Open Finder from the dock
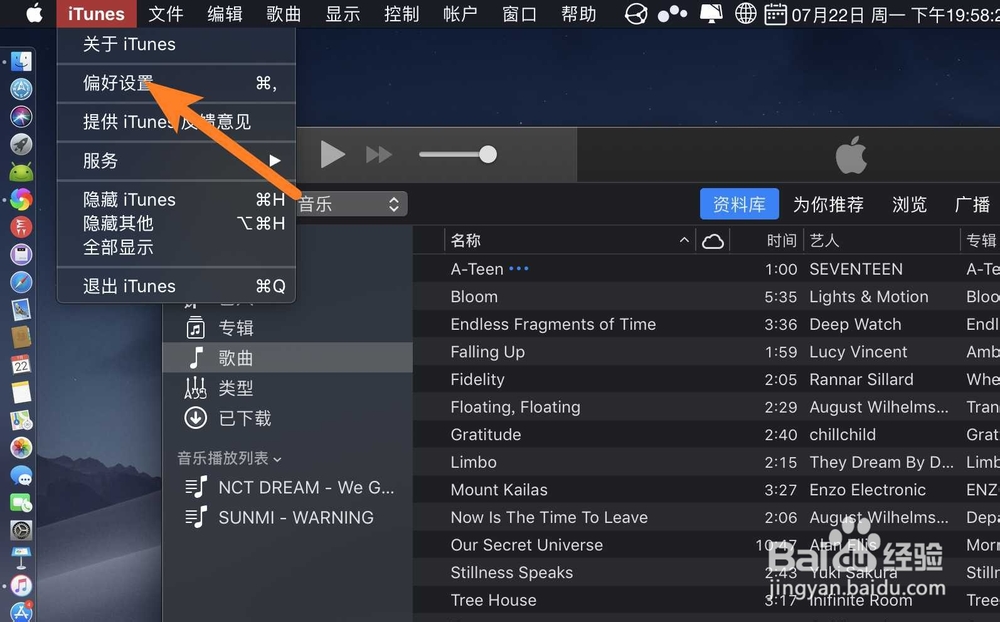 [22, 61]
